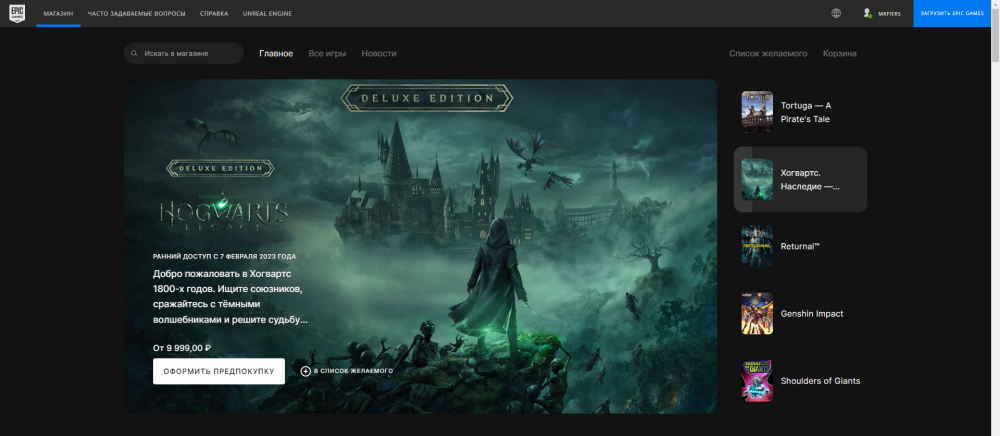
Task: Open the СПРАВКА menu item
Action: 214,13
